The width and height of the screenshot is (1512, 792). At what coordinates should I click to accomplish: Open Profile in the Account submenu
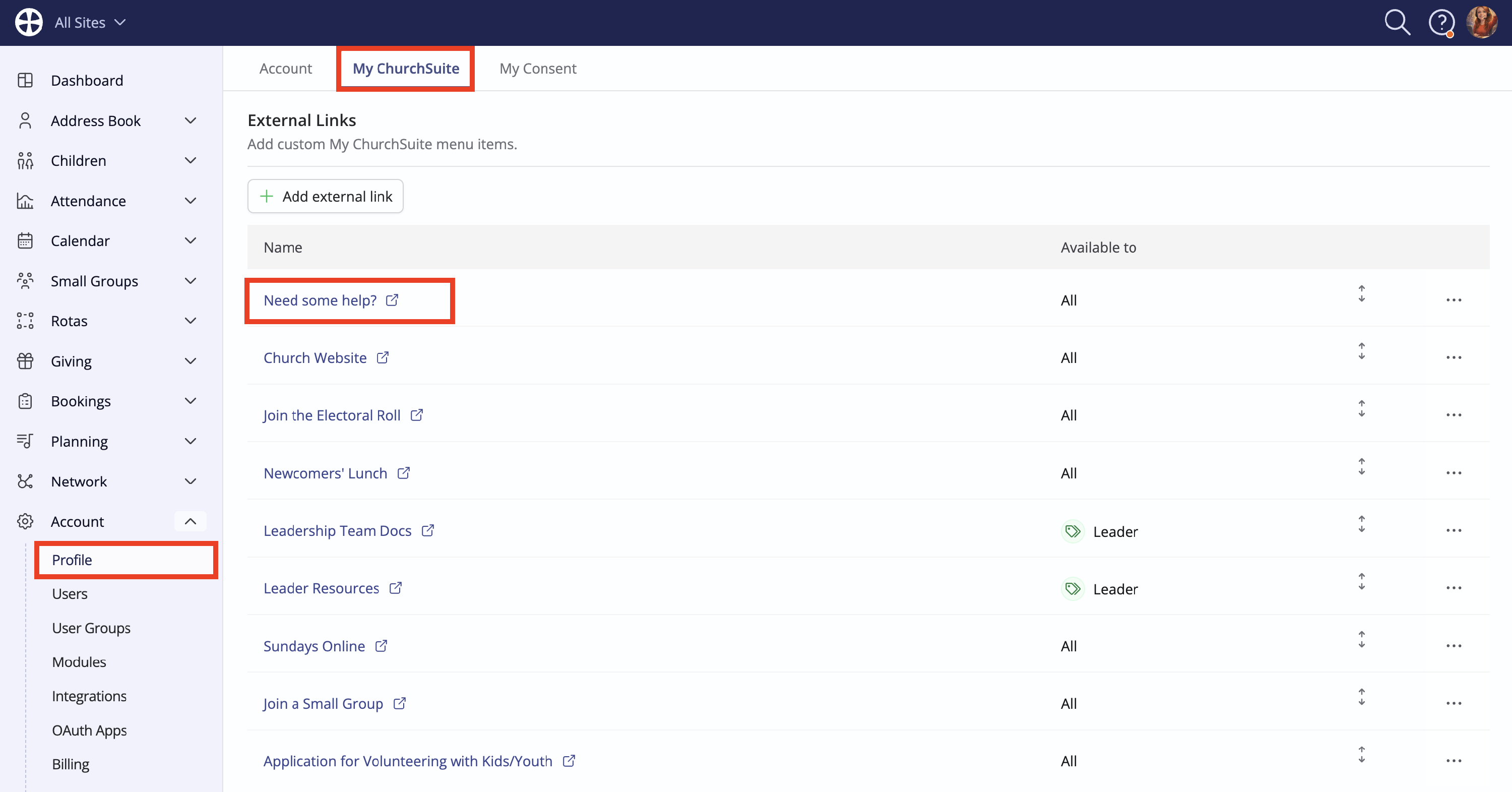(x=126, y=560)
